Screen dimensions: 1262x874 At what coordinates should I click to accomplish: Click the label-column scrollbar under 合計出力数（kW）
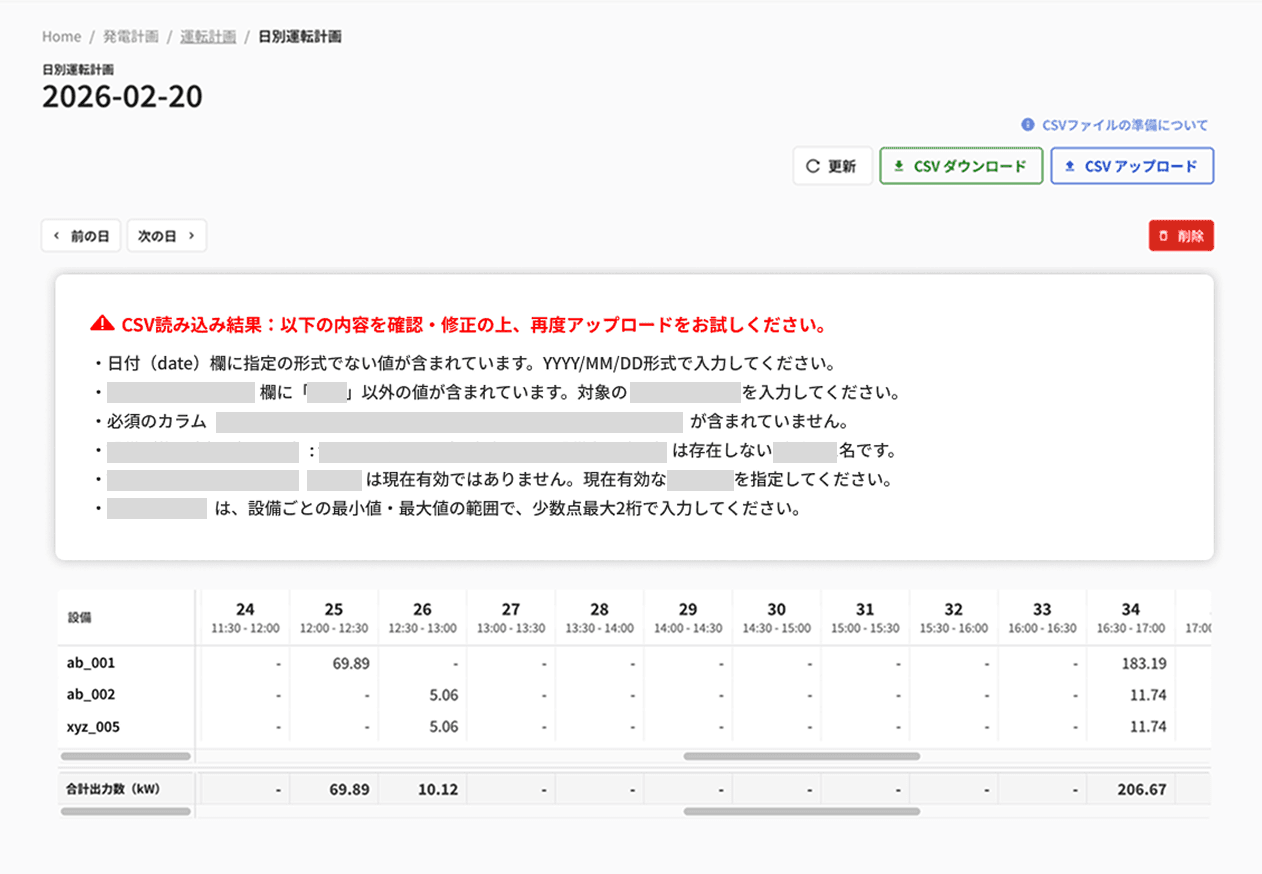pos(125,811)
